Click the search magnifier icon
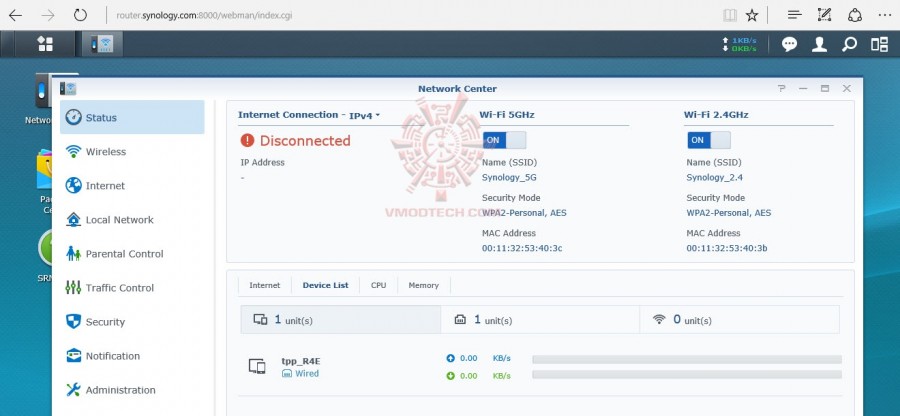Viewport: 900px width, 416px height. 849,44
